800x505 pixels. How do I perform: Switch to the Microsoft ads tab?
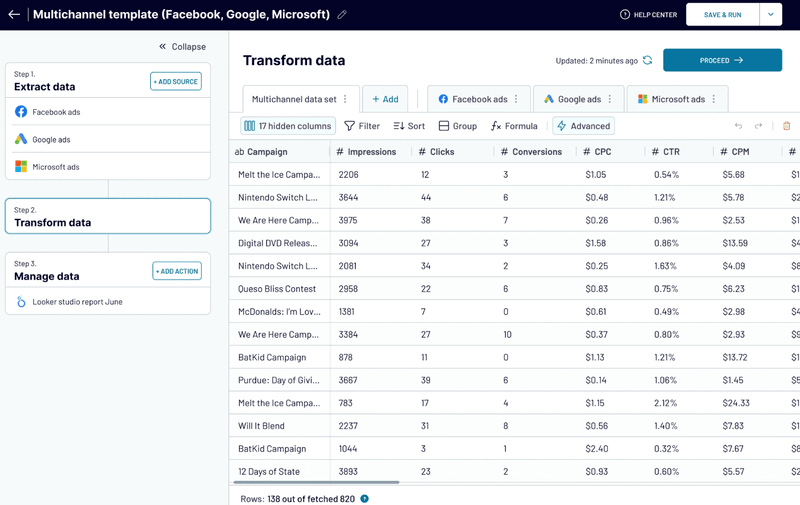click(670, 100)
